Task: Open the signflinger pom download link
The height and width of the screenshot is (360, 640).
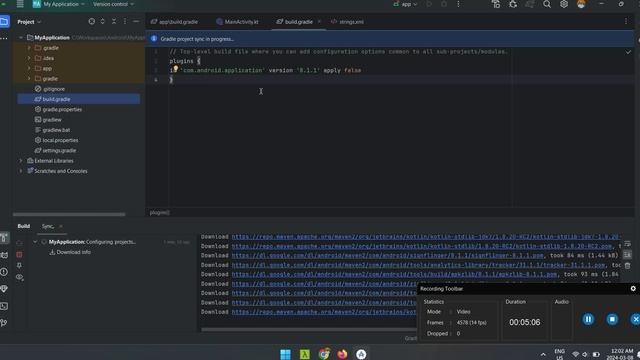Action: click(387, 256)
